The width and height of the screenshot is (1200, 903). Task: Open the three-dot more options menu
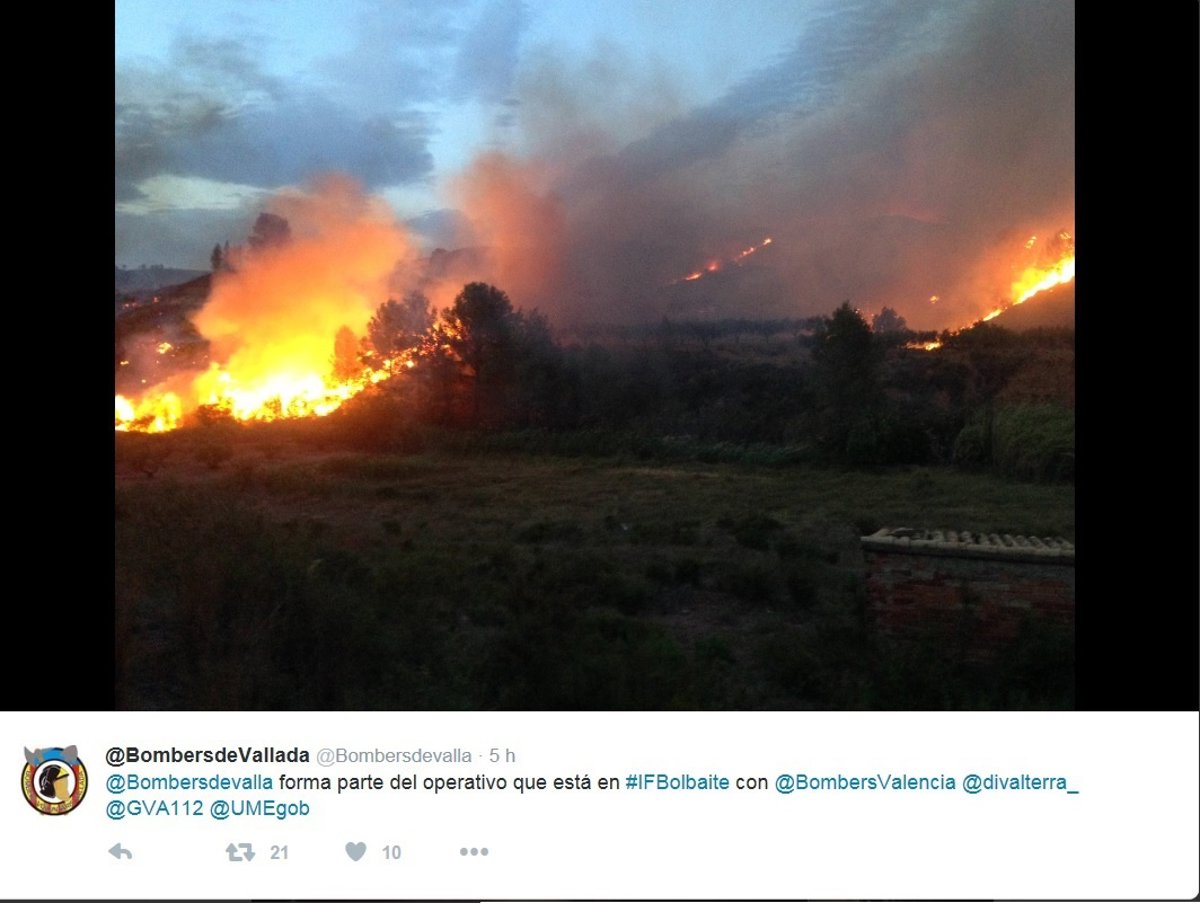(474, 852)
